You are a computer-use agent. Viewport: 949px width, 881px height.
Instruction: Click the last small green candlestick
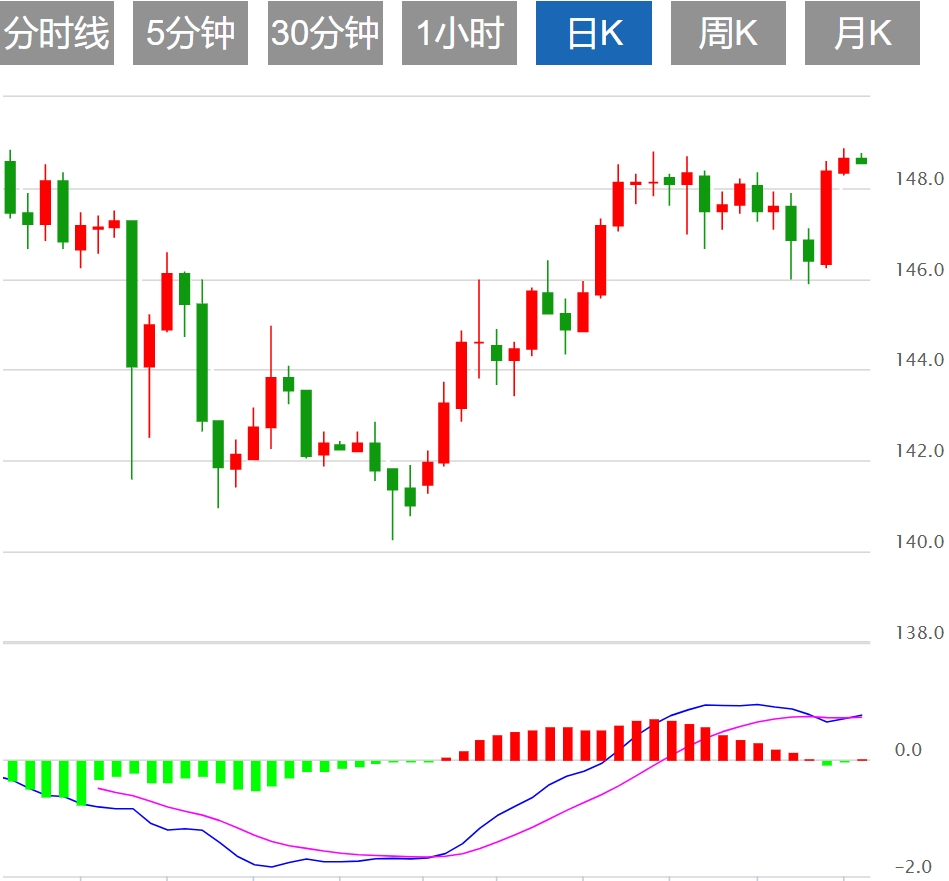point(861,160)
